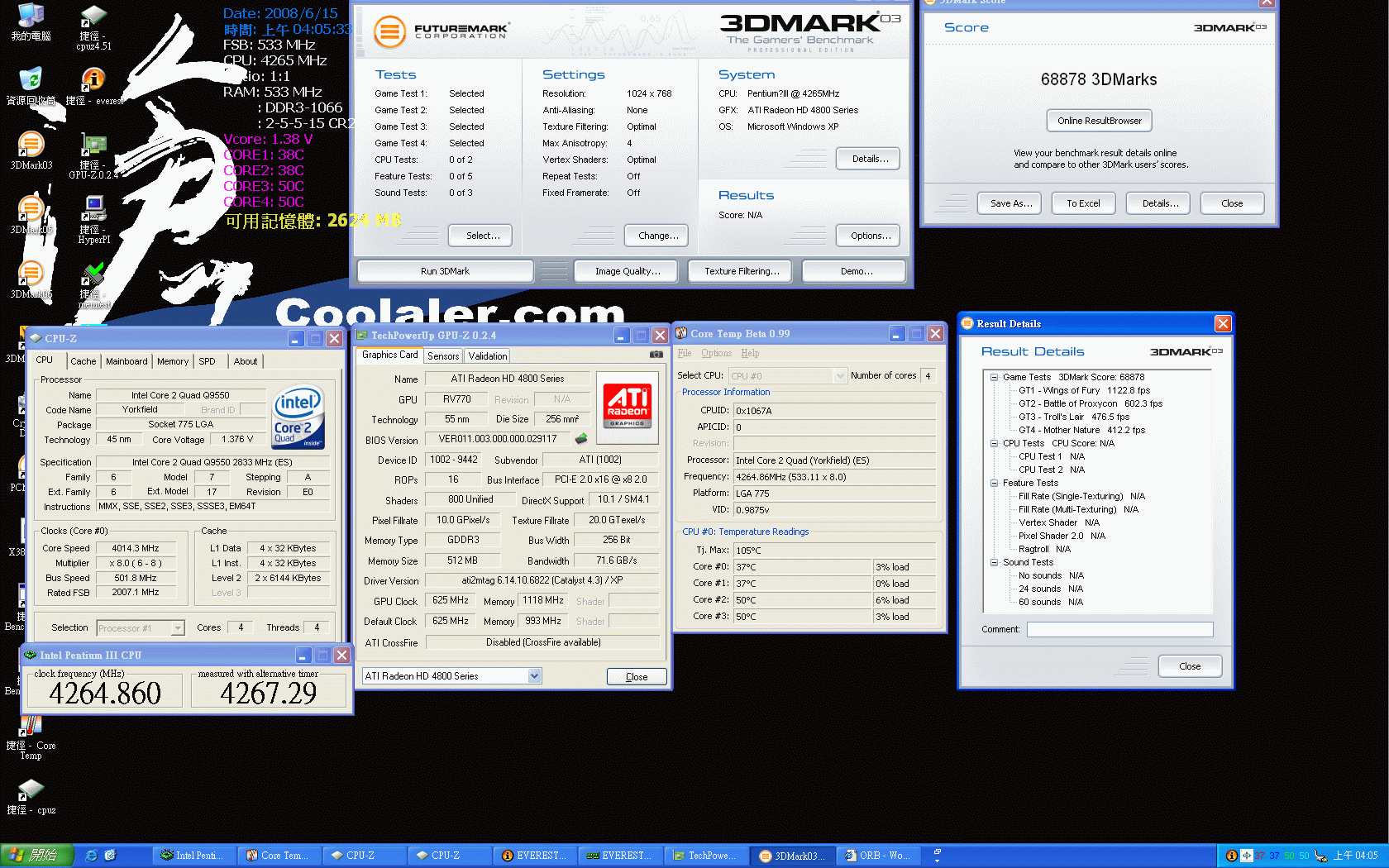Open the Core Temp desktop shortcut
Viewport: 1389px width, 868px height.
coord(31,738)
